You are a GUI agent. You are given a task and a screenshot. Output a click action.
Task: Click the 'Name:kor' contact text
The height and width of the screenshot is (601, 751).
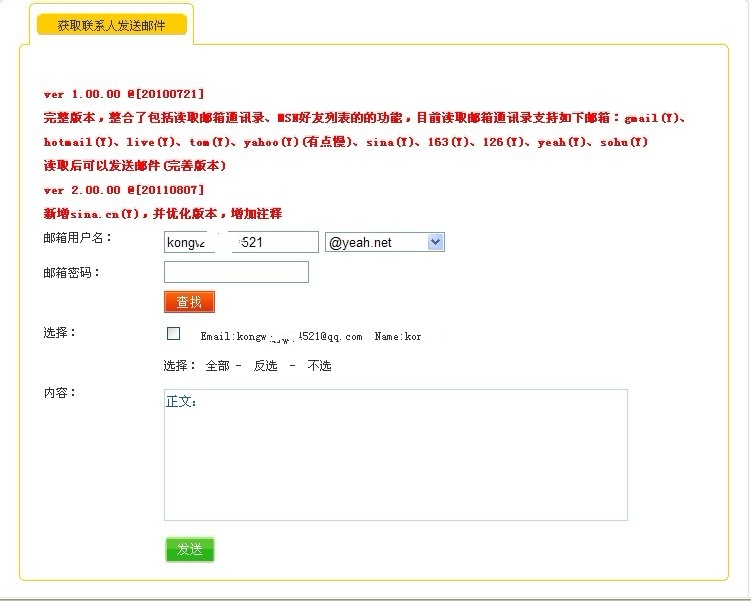click(398, 337)
